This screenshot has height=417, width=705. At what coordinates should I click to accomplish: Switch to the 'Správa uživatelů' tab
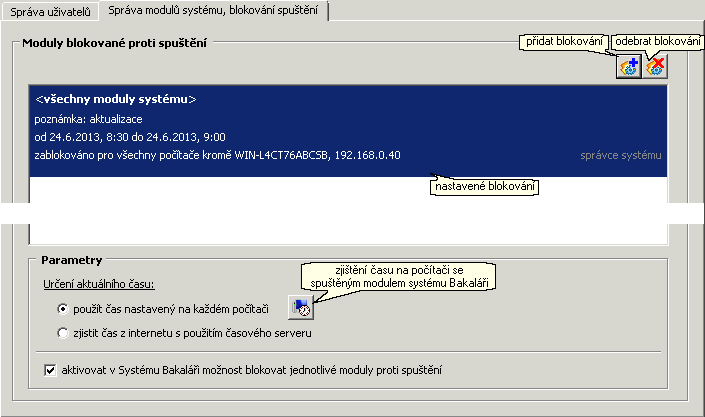tap(50, 12)
